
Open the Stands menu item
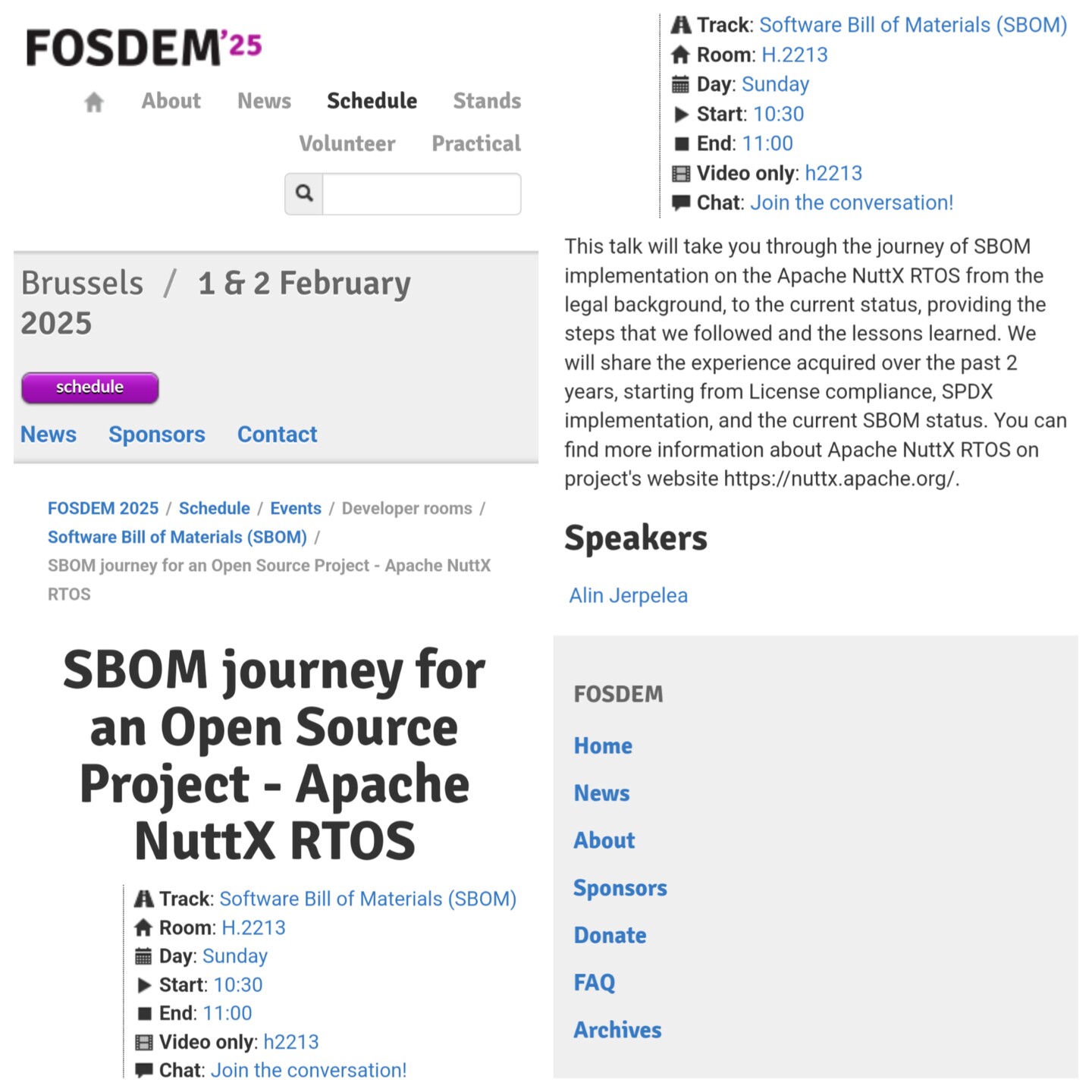click(x=487, y=101)
